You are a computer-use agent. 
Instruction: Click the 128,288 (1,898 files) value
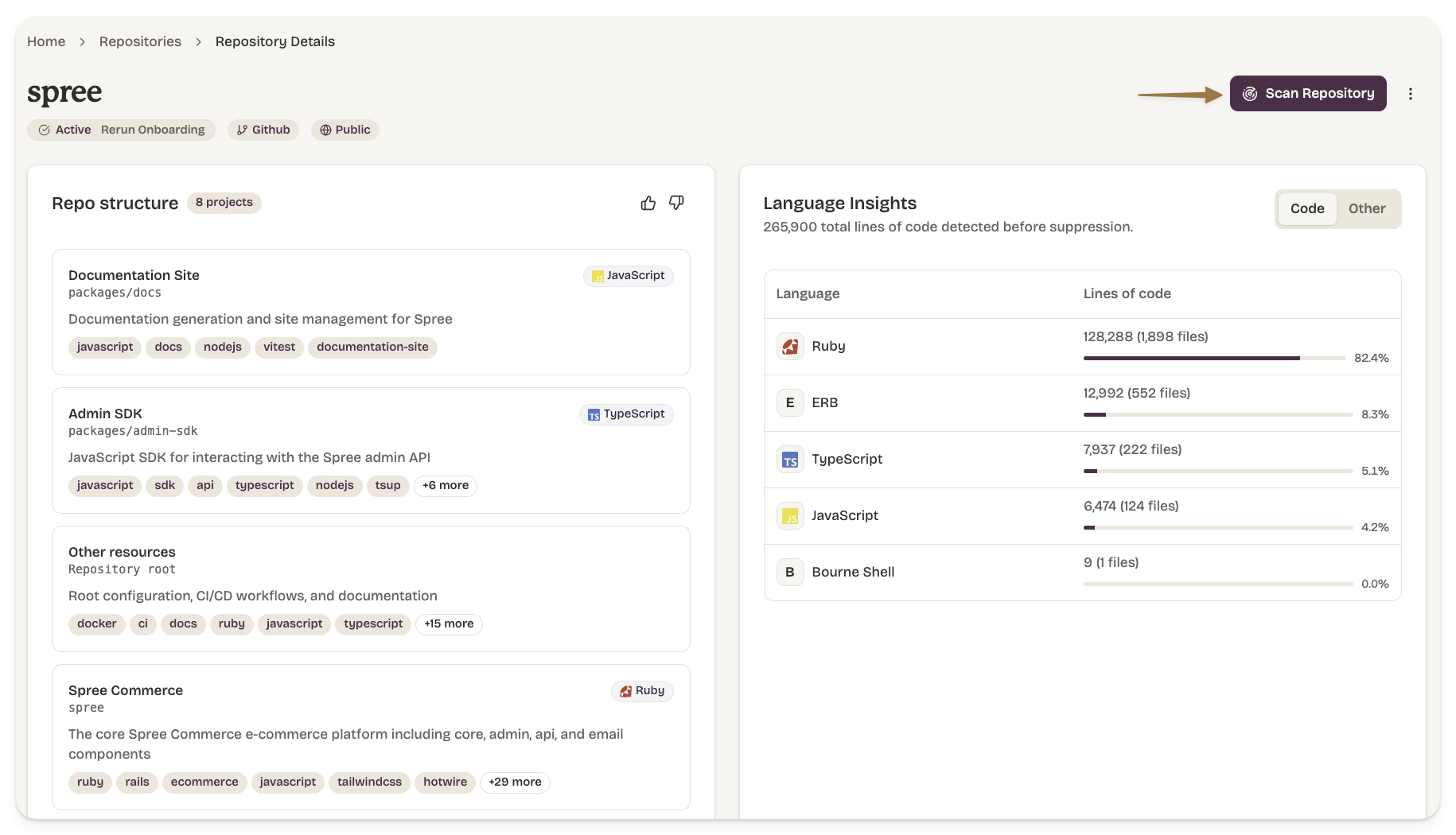pyautogui.click(x=1146, y=337)
